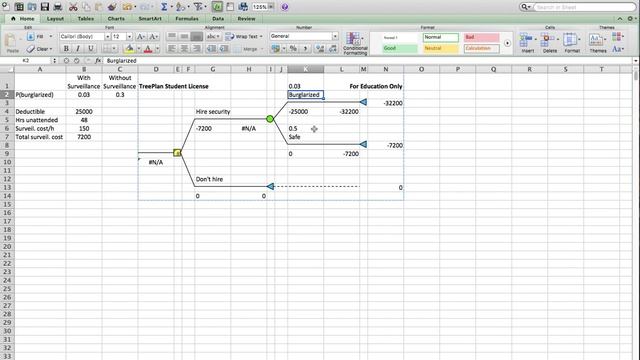Viewport: 640px width, 360px height.
Task: Open the font color dropdown arrow
Action: tap(158, 49)
